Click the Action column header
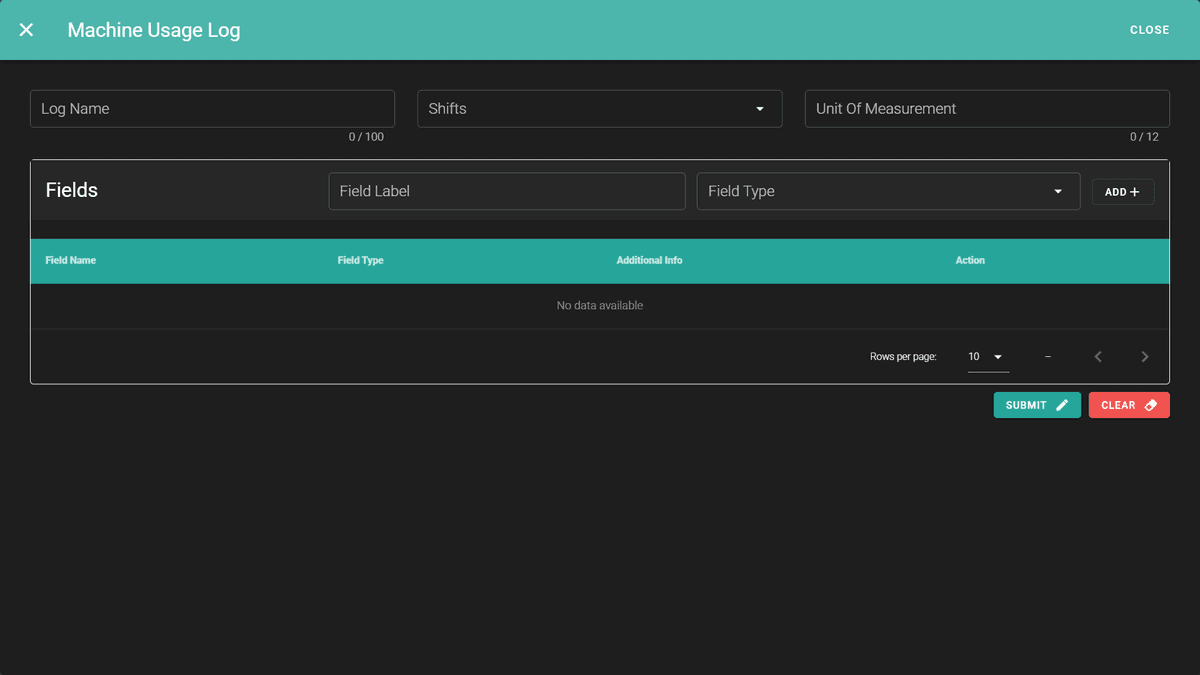Viewport: 1200px width, 675px height. pyautogui.click(x=970, y=260)
